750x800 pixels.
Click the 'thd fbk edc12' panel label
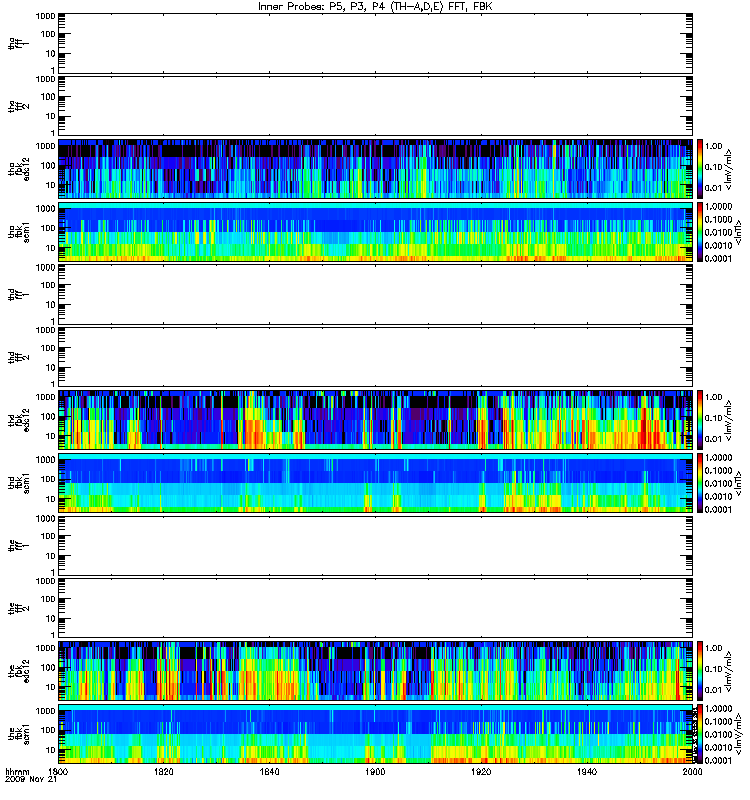pos(18,420)
